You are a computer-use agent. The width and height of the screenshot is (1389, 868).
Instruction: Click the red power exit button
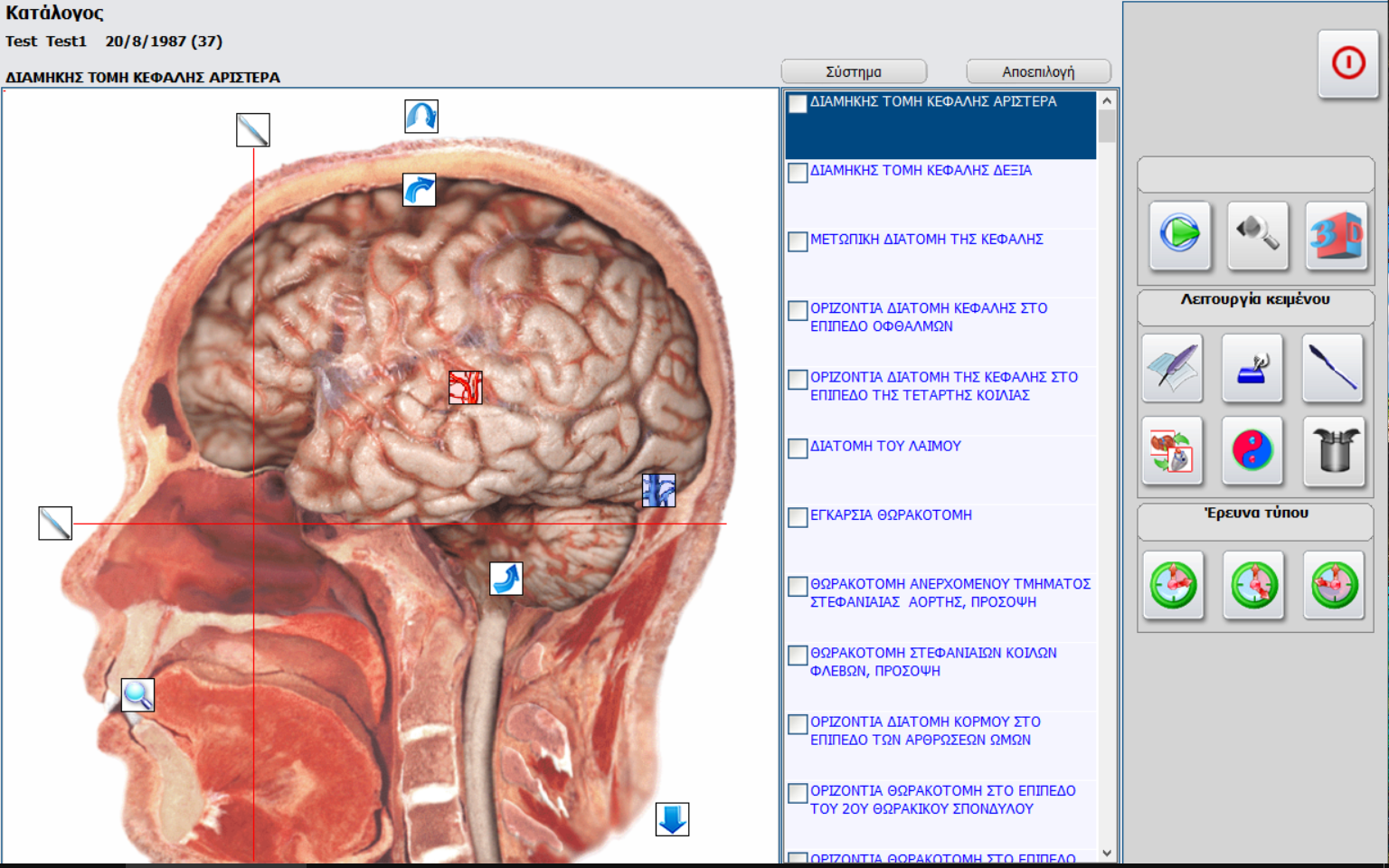click(x=1347, y=63)
